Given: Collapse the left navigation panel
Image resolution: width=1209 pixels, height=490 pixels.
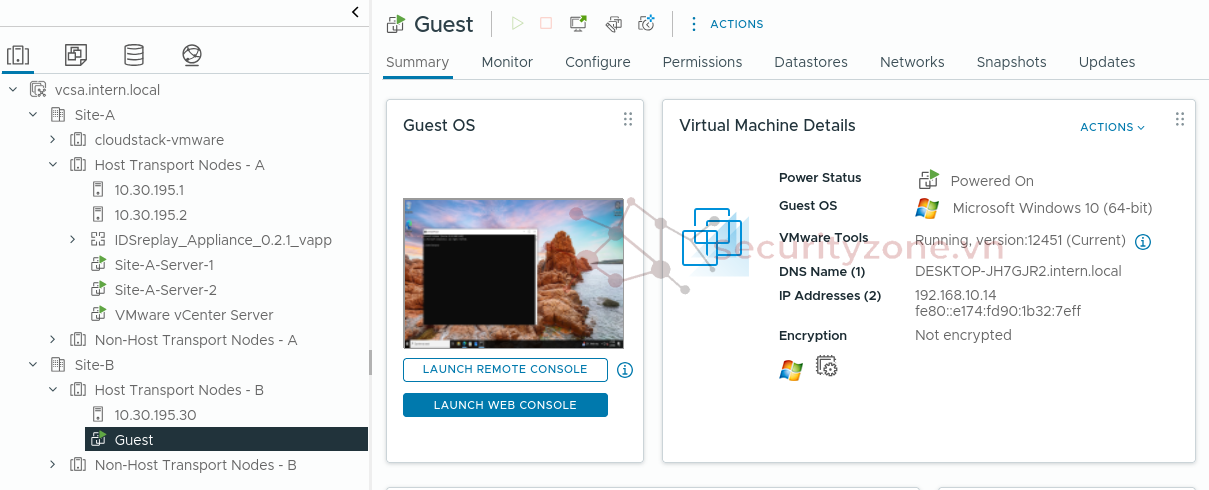Looking at the screenshot, I should pyautogui.click(x=355, y=12).
